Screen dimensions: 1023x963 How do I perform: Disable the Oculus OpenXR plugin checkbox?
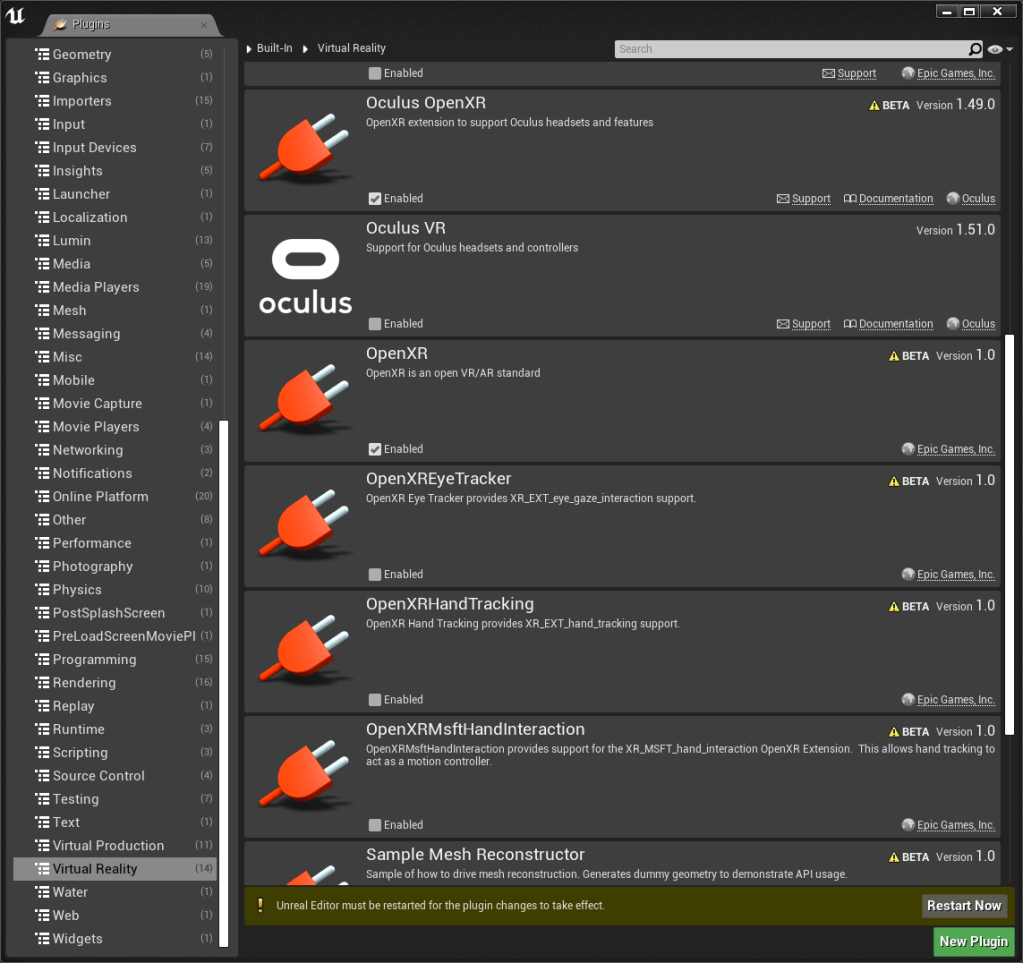coord(375,198)
